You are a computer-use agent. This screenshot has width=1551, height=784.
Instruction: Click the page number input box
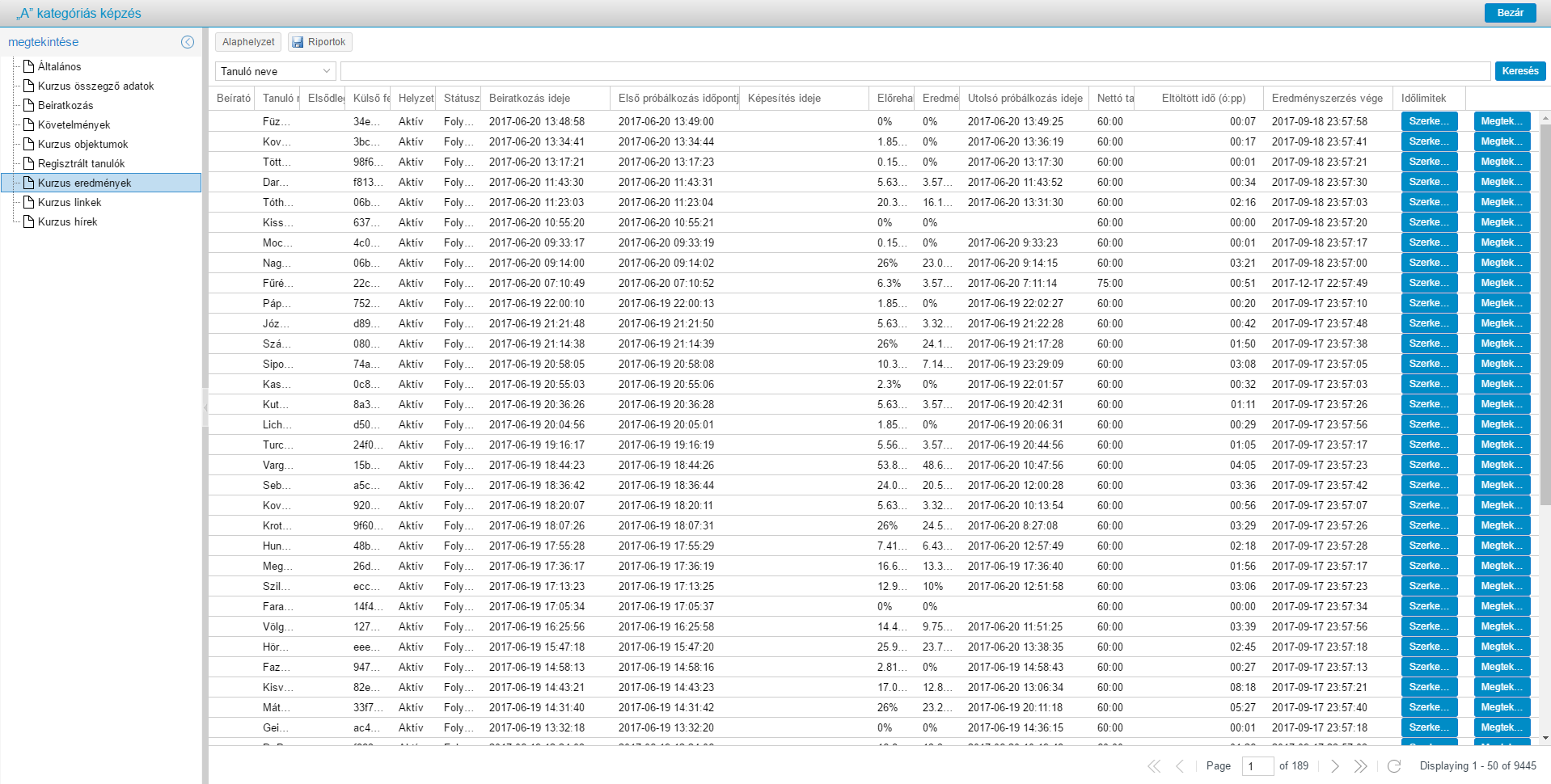coord(1257,765)
